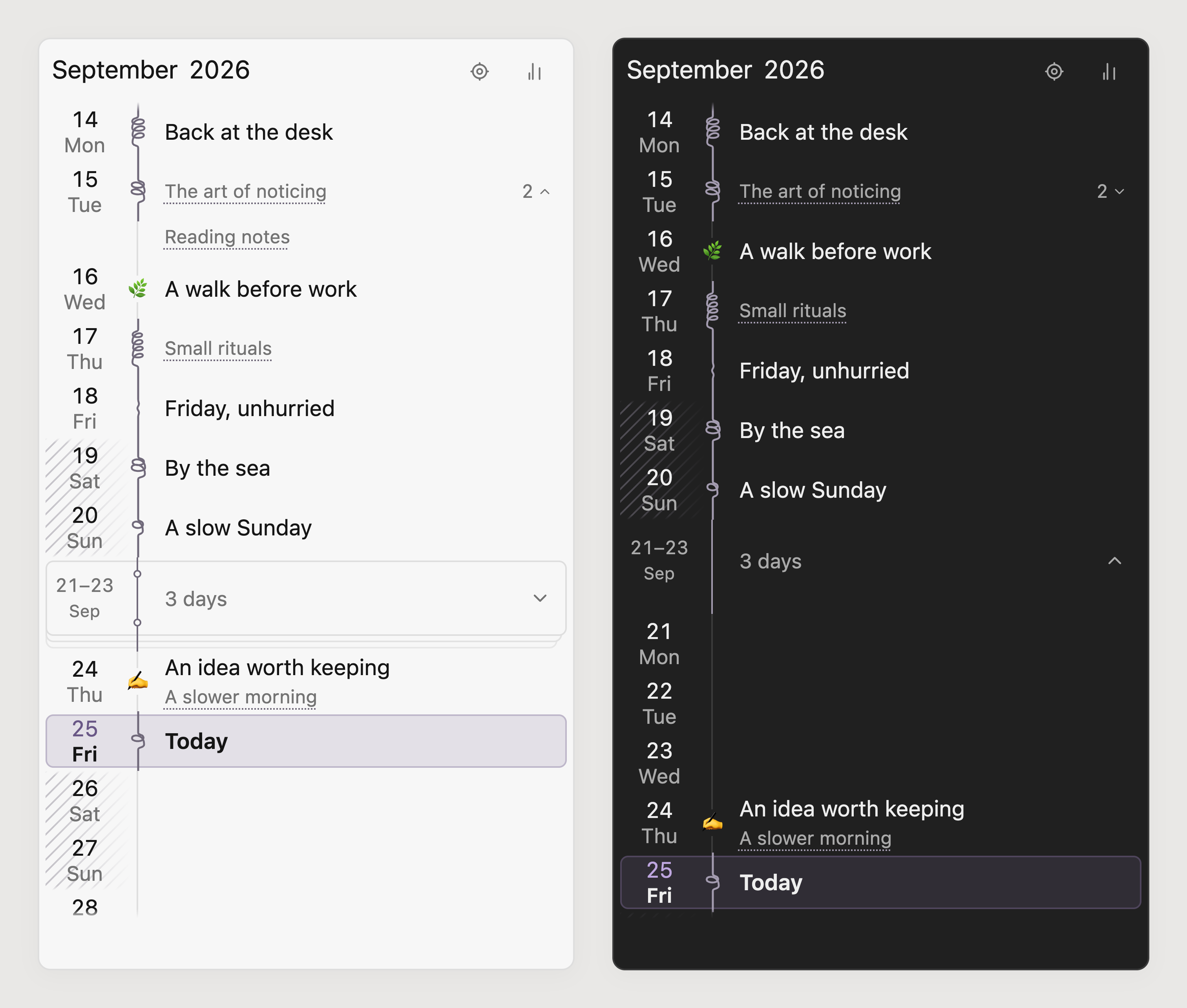Collapse the 2 notes on 15 Tue in light panel
The width and height of the screenshot is (1187, 1008).
click(536, 192)
